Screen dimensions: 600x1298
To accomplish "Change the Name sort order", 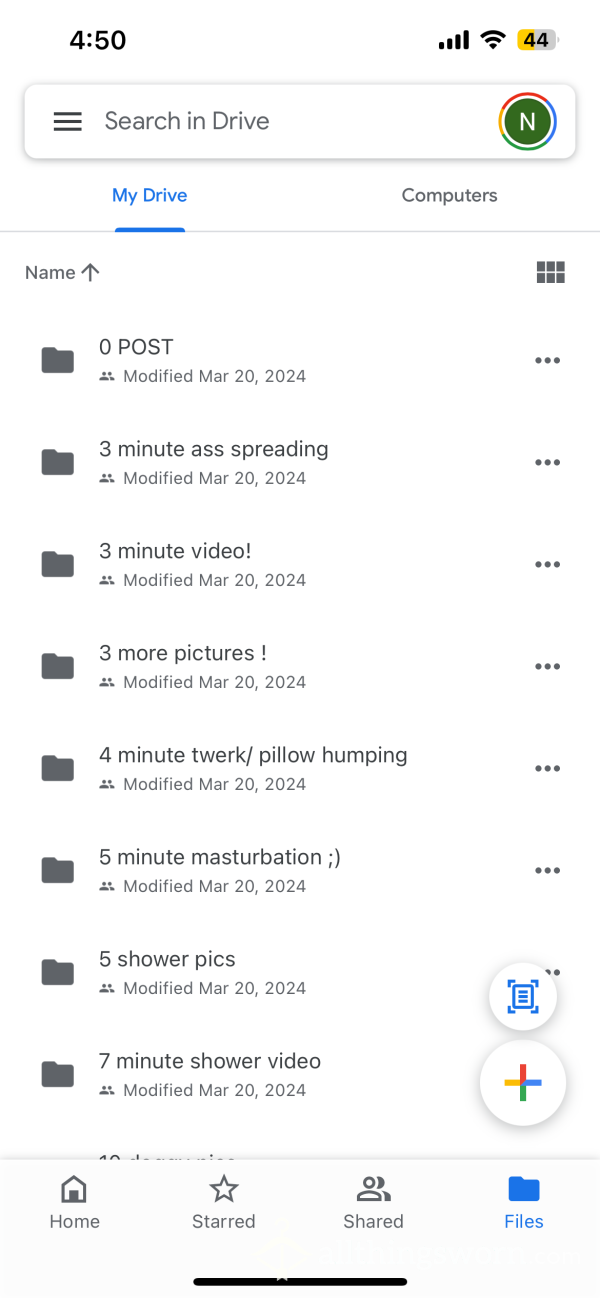I will click(x=62, y=272).
